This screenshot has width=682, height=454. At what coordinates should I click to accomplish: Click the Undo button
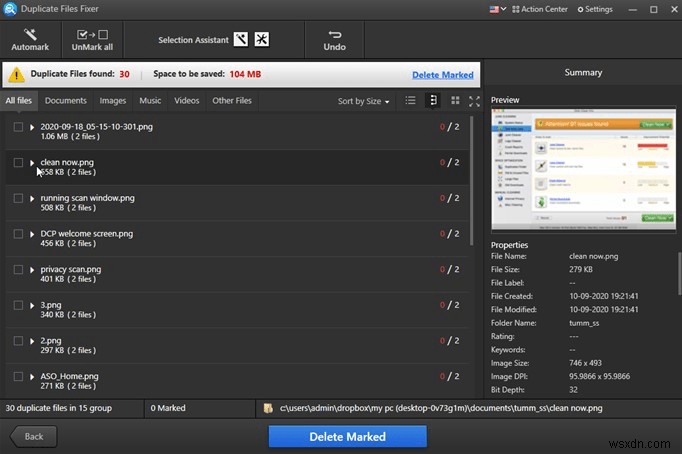click(x=334, y=40)
